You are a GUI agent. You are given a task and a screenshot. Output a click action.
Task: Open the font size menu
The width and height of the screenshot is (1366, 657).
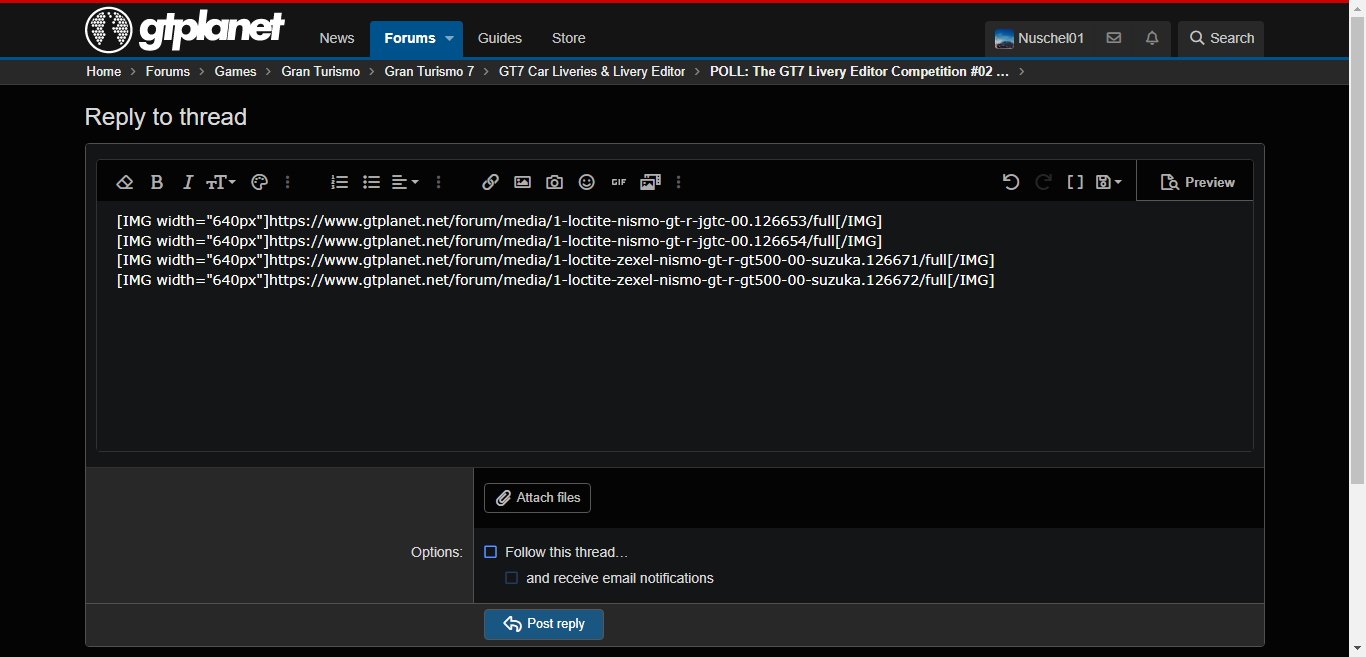[x=221, y=182]
